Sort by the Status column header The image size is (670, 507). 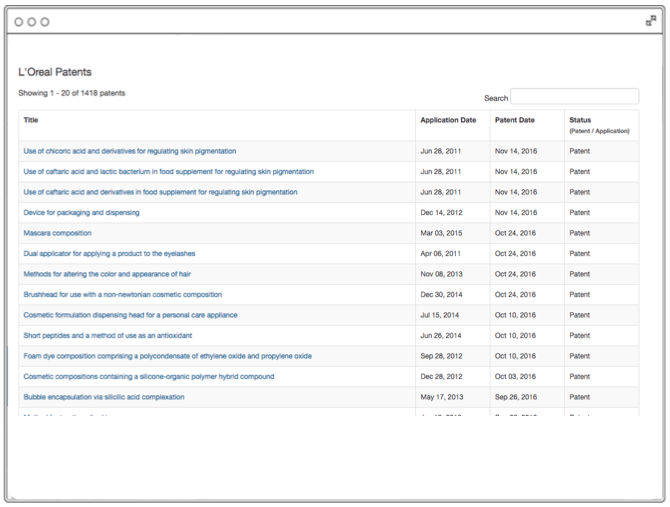pyautogui.click(x=580, y=120)
